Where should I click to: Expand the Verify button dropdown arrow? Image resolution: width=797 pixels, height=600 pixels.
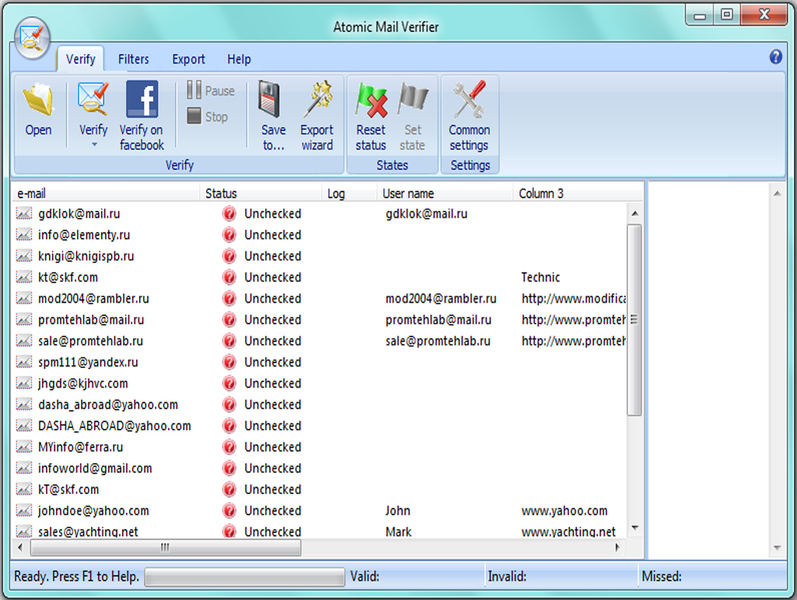[x=94, y=145]
